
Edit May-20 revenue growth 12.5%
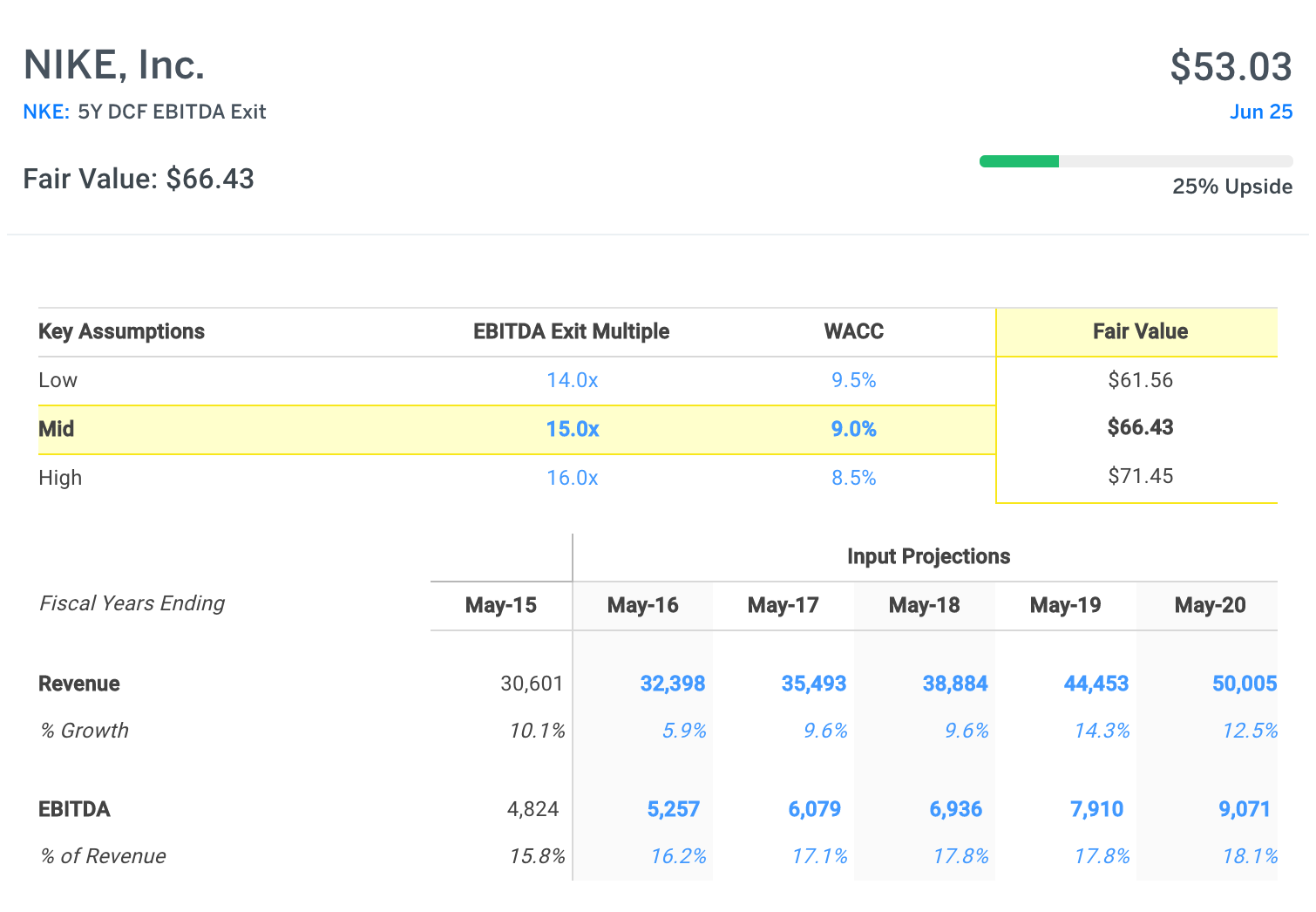tap(1250, 731)
